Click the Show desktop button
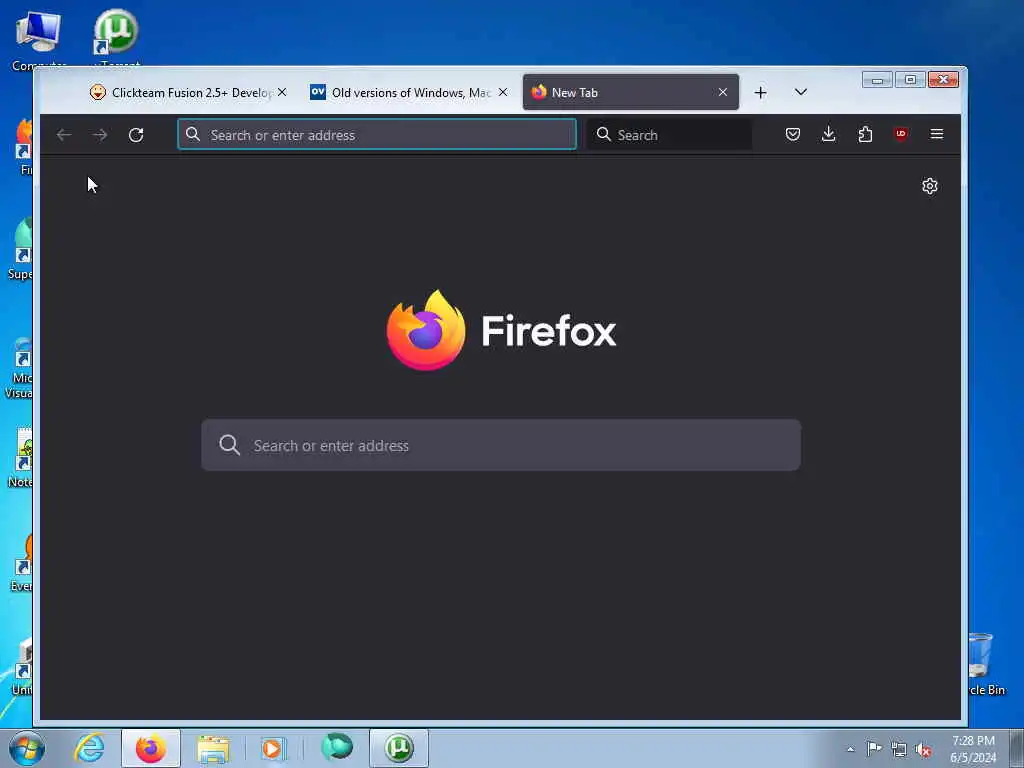 tap(1017, 748)
